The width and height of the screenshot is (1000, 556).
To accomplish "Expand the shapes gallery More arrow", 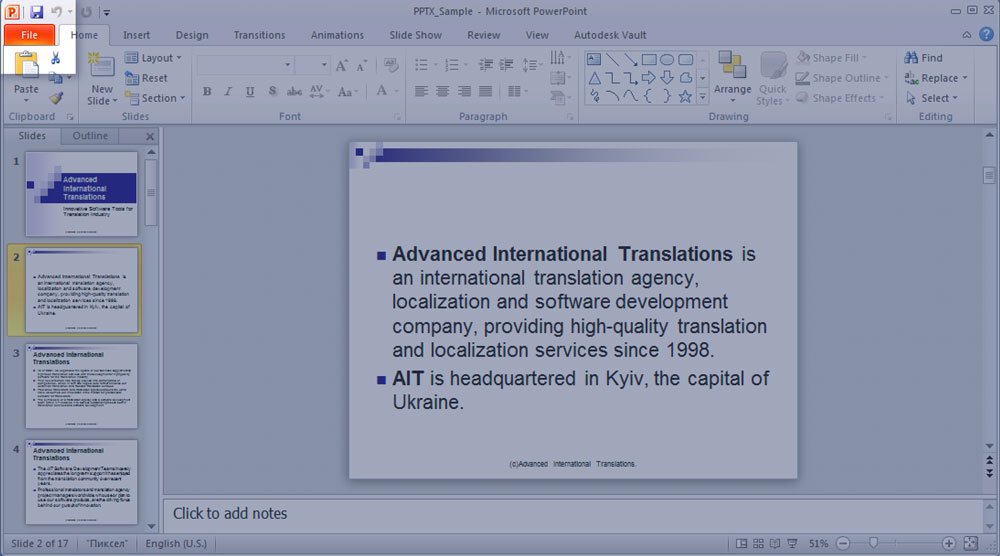I will click(702, 97).
